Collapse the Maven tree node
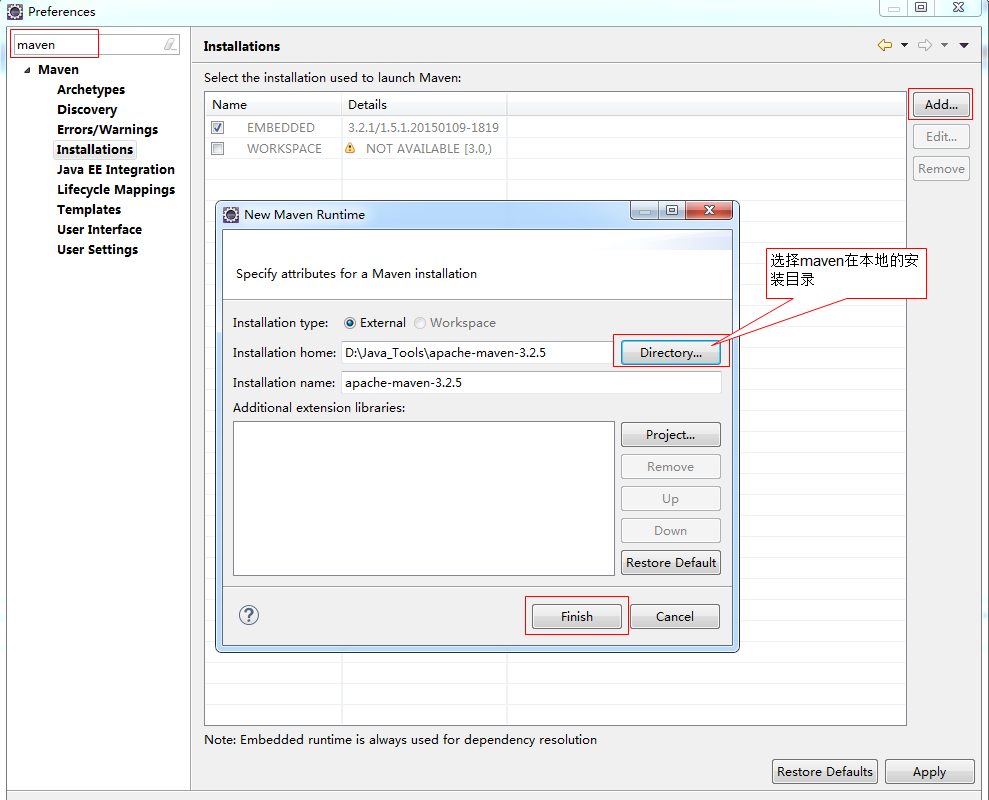Image resolution: width=989 pixels, height=800 pixels. pos(27,70)
